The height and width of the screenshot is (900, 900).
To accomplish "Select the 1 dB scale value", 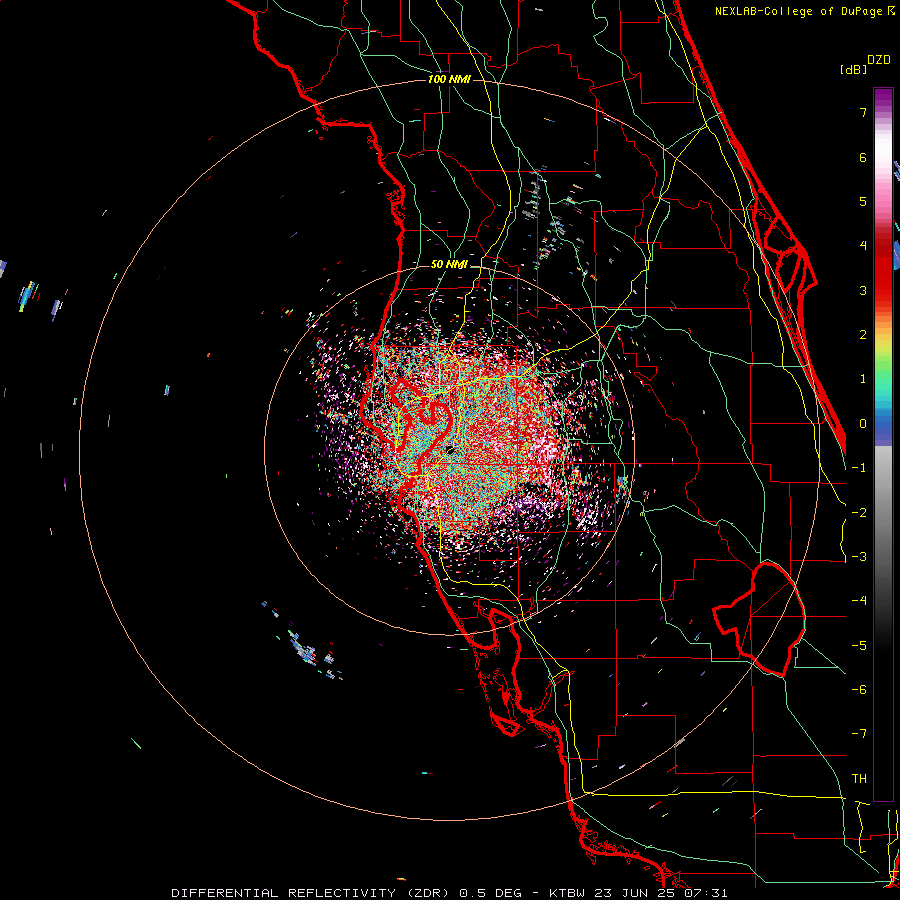I will pyautogui.click(x=863, y=379).
